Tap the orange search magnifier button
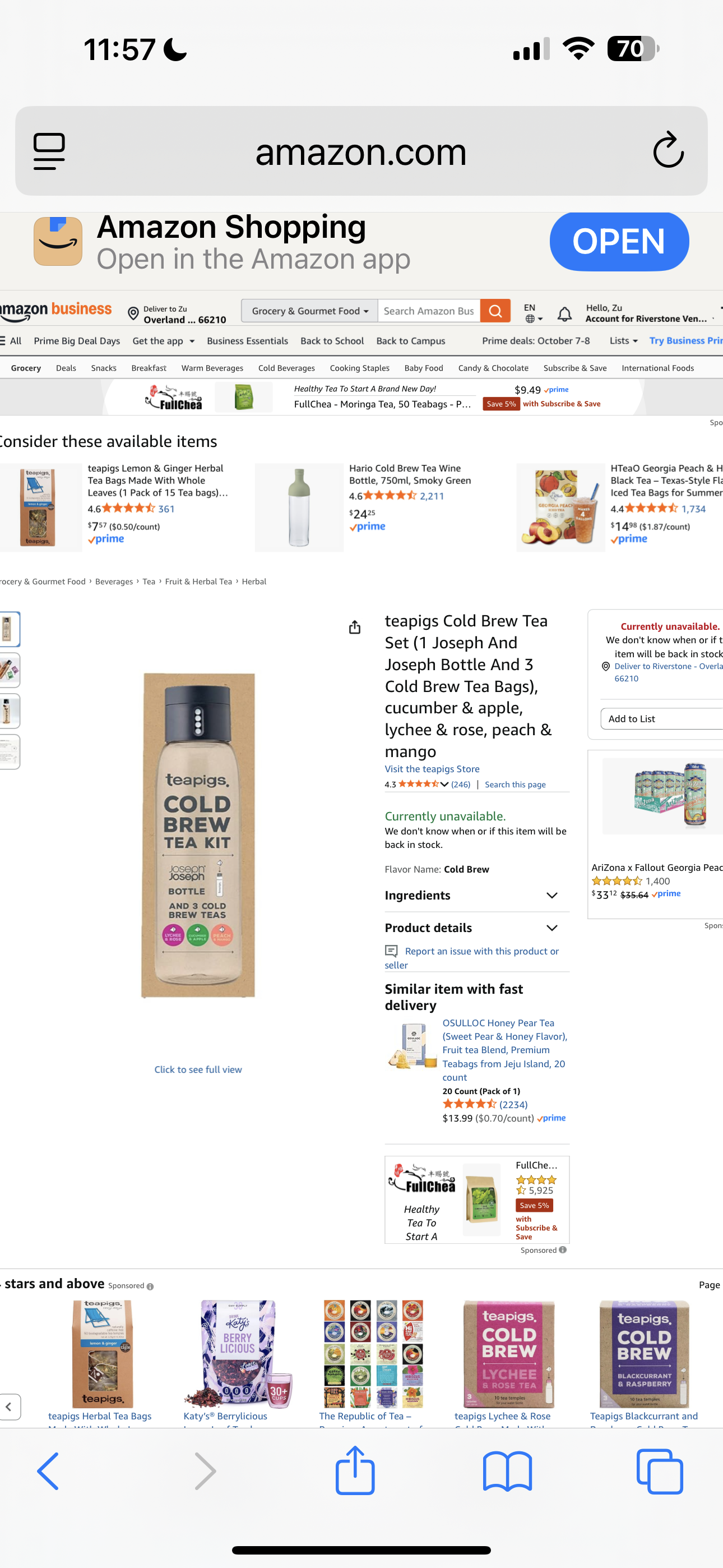 (x=495, y=311)
